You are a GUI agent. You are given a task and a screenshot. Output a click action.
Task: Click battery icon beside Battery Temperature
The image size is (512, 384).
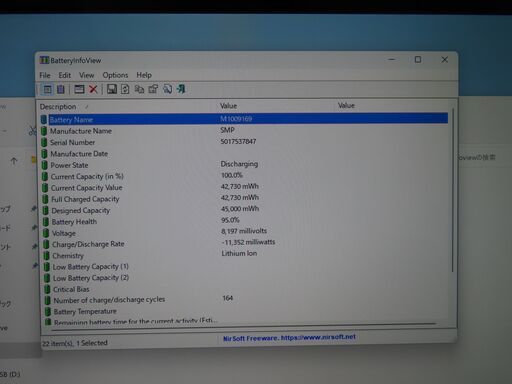(x=47, y=311)
